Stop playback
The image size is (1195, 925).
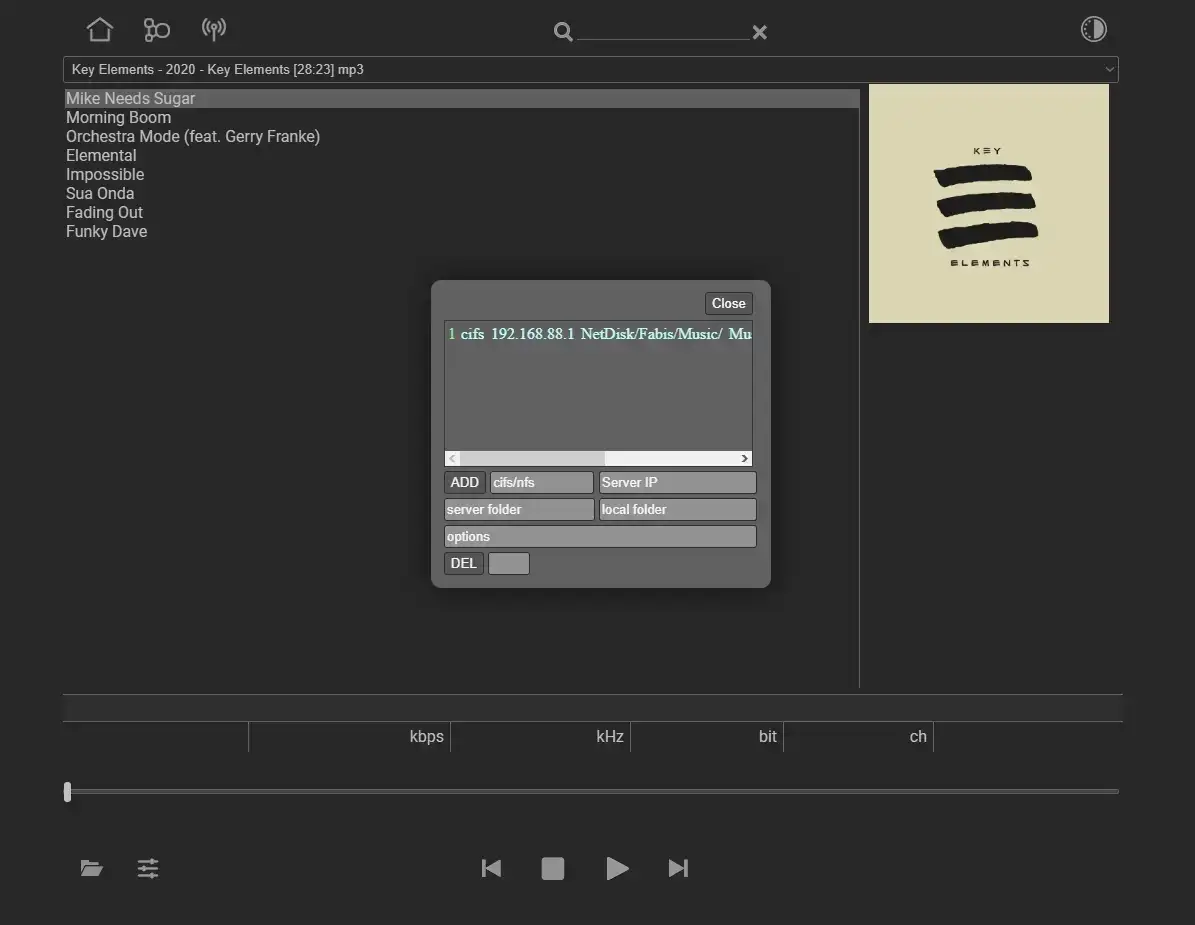pos(553,868)
